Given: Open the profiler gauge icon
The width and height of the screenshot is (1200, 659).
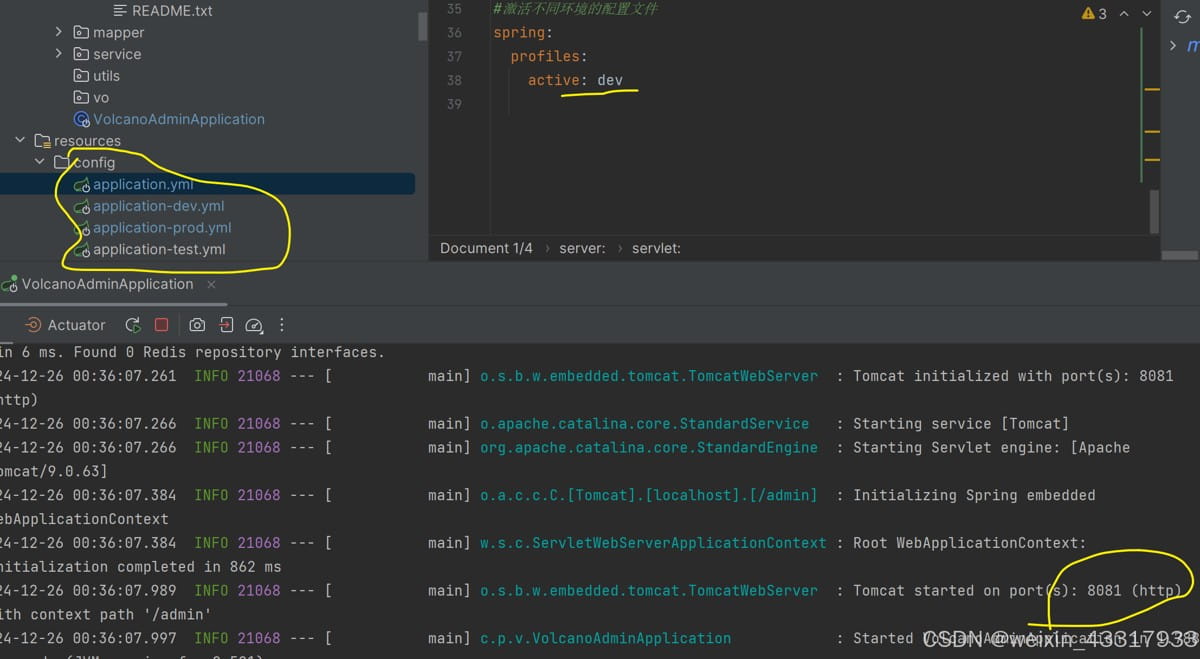Looking at the screenshot, I should [x=254, y=325].
